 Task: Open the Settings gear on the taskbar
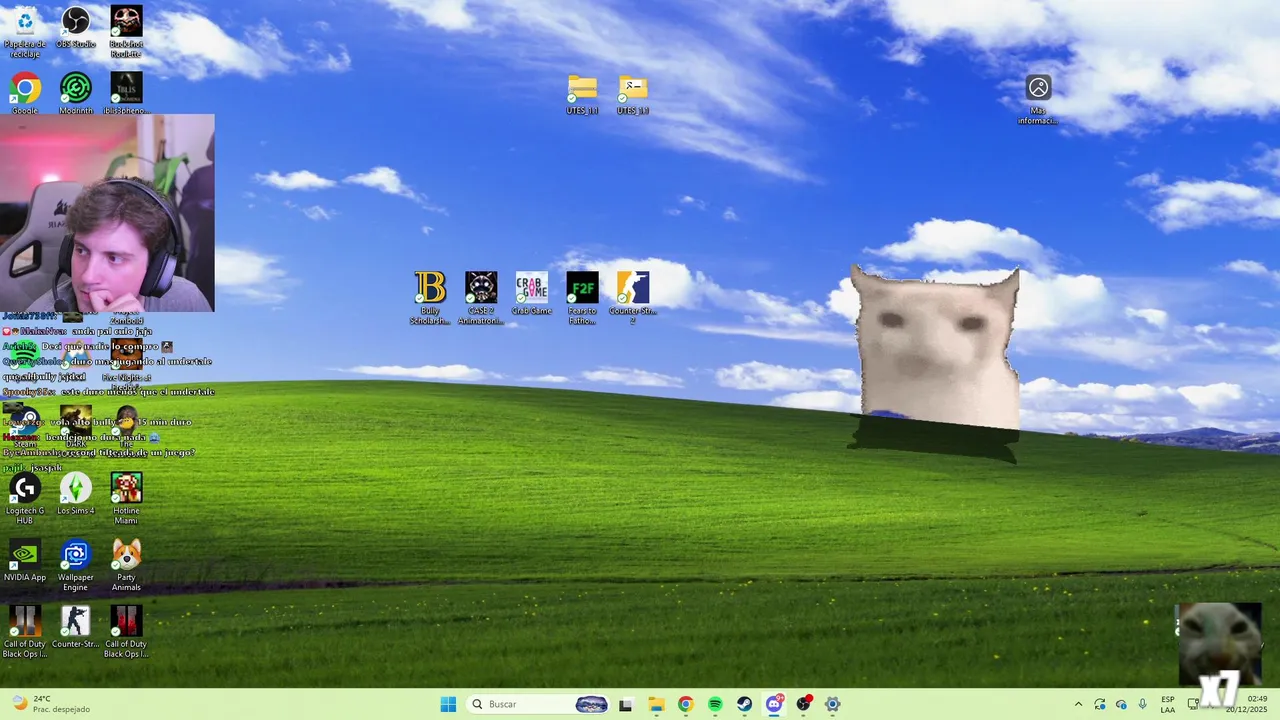pyautogui.click(x=833, y=704)
